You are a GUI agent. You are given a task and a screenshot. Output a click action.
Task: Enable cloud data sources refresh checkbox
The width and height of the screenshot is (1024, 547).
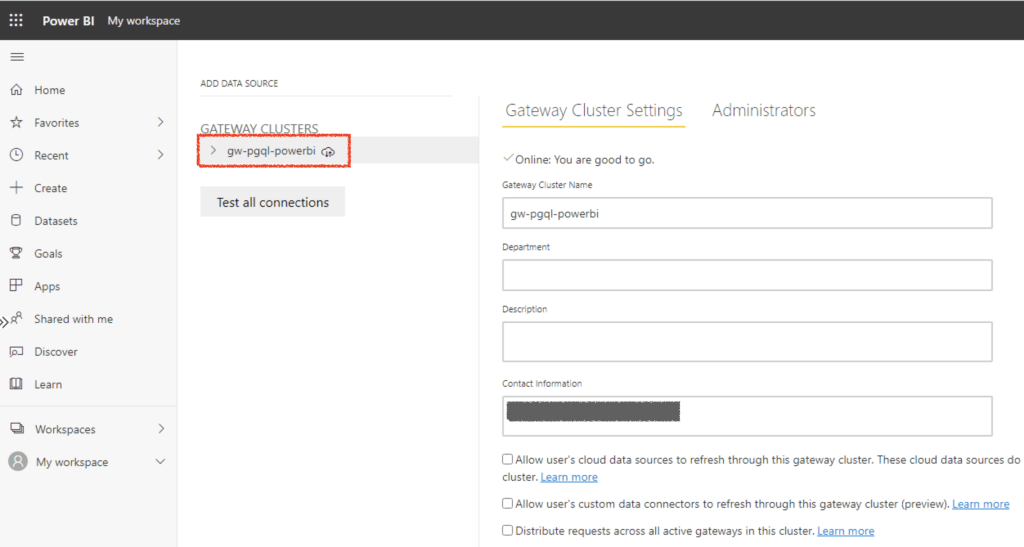[508, 460]
